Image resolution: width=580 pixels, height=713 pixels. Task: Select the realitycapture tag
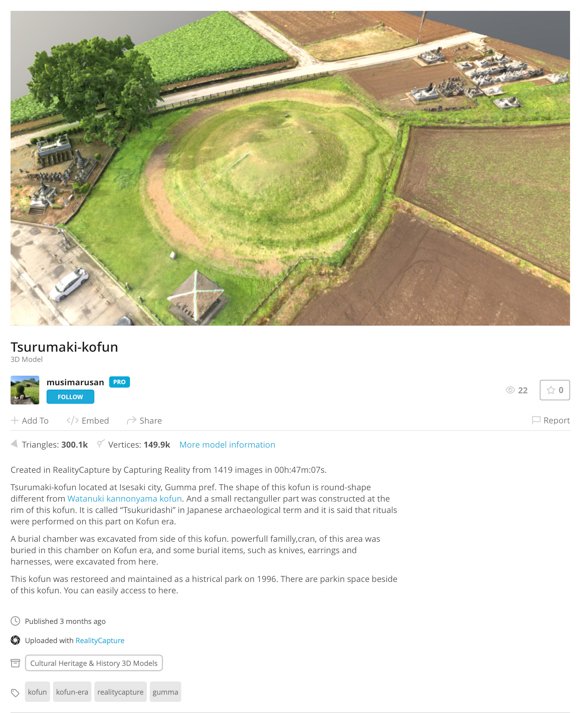(120, 692)
